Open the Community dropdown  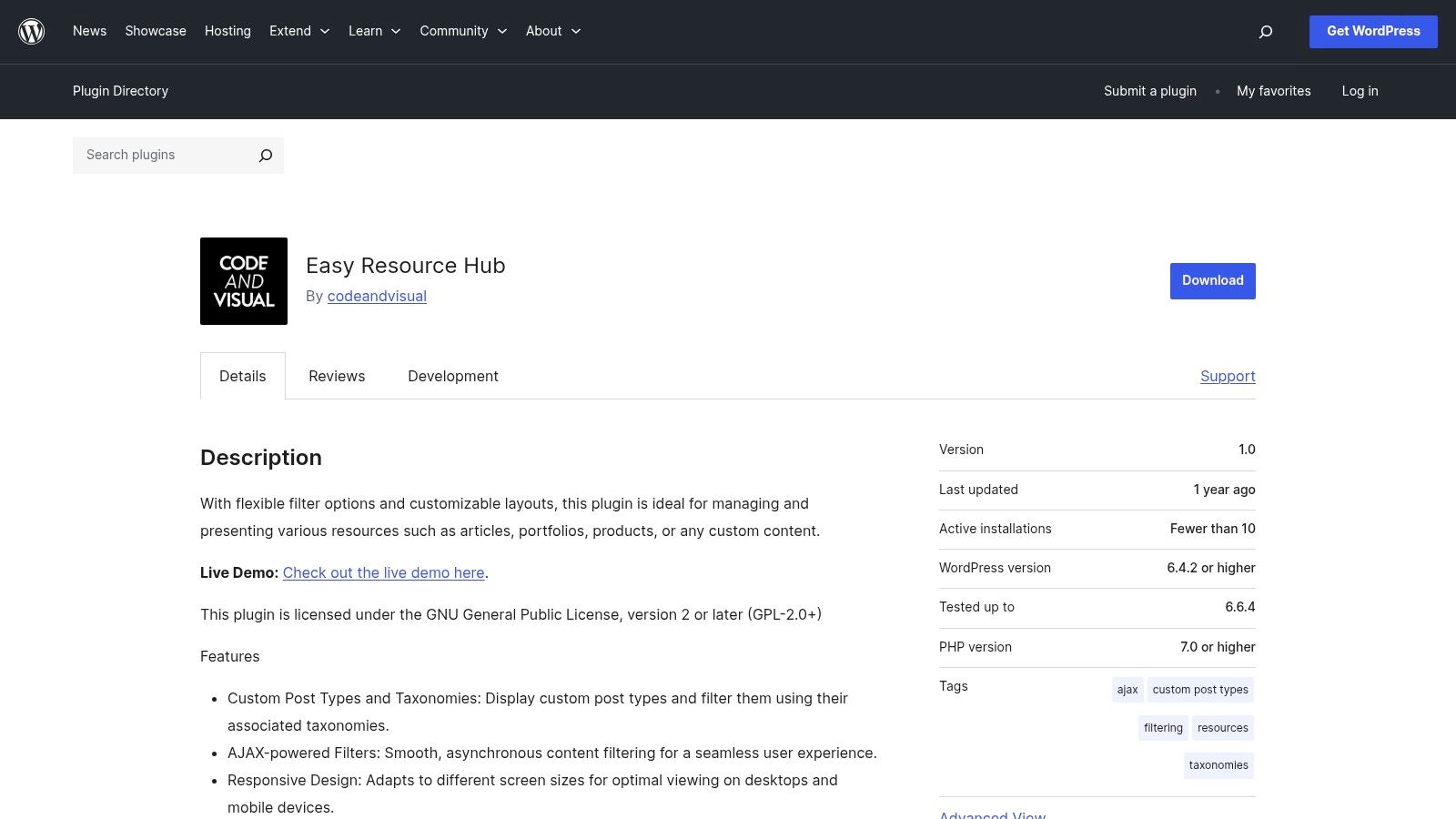tap(463, 30)
